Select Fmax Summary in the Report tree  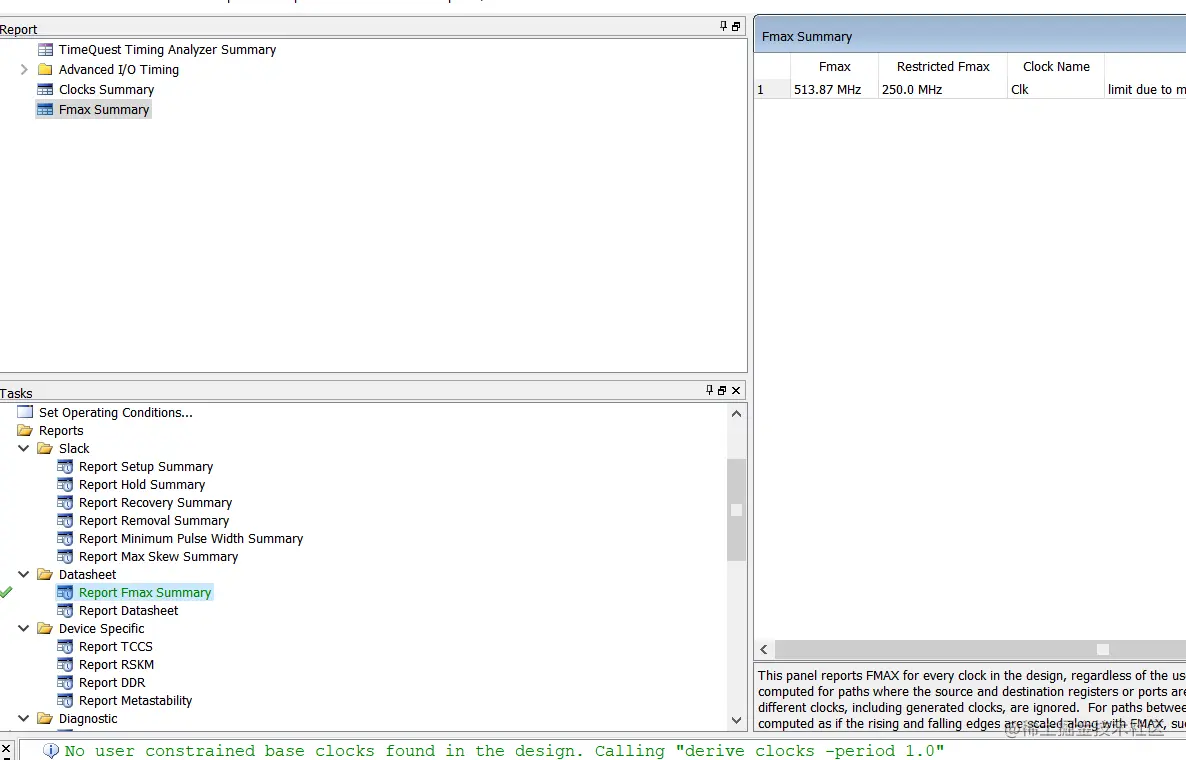click(x=104, y=110)
